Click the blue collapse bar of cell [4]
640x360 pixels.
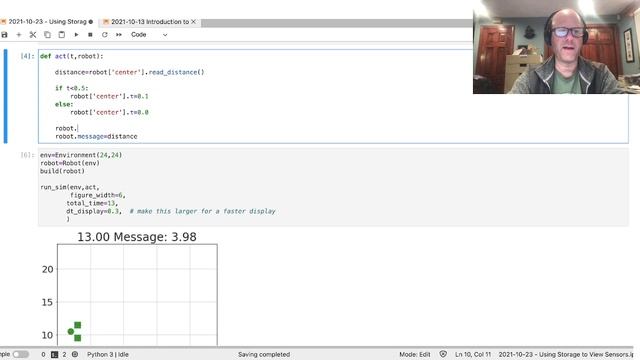click(5, 96)
